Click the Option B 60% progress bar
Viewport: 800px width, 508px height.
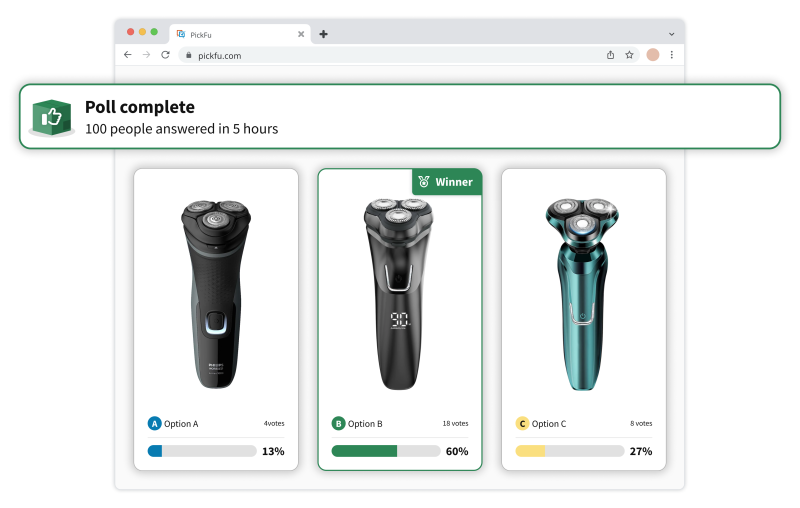386,451
